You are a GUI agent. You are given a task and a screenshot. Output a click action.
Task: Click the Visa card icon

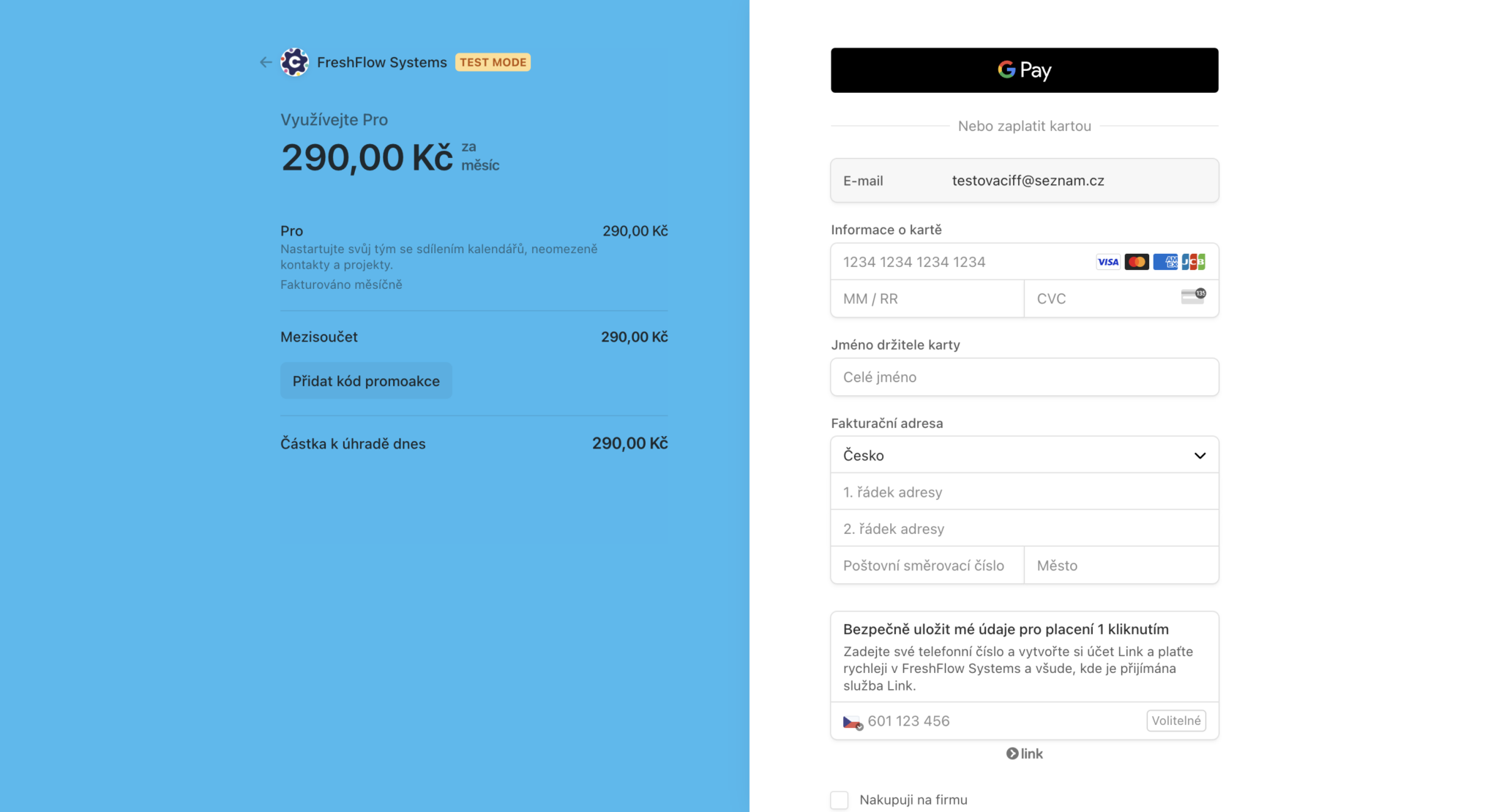click(x=1107, y=262)
